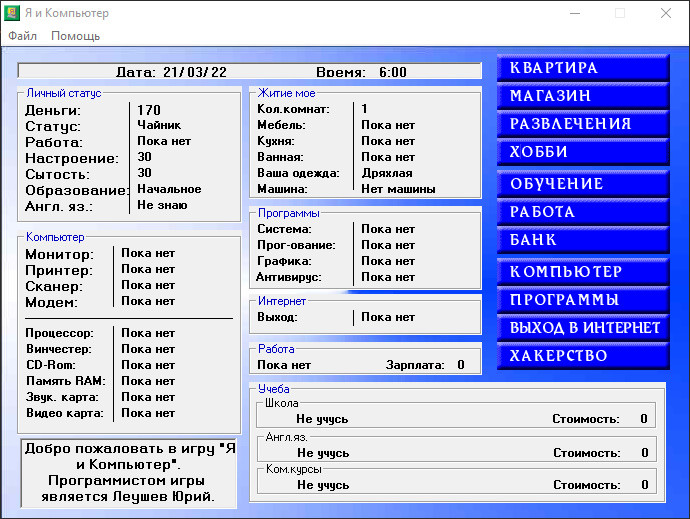Click the РАБОТА button
Viewport: 690px width, 519px height.
(582, 212)
